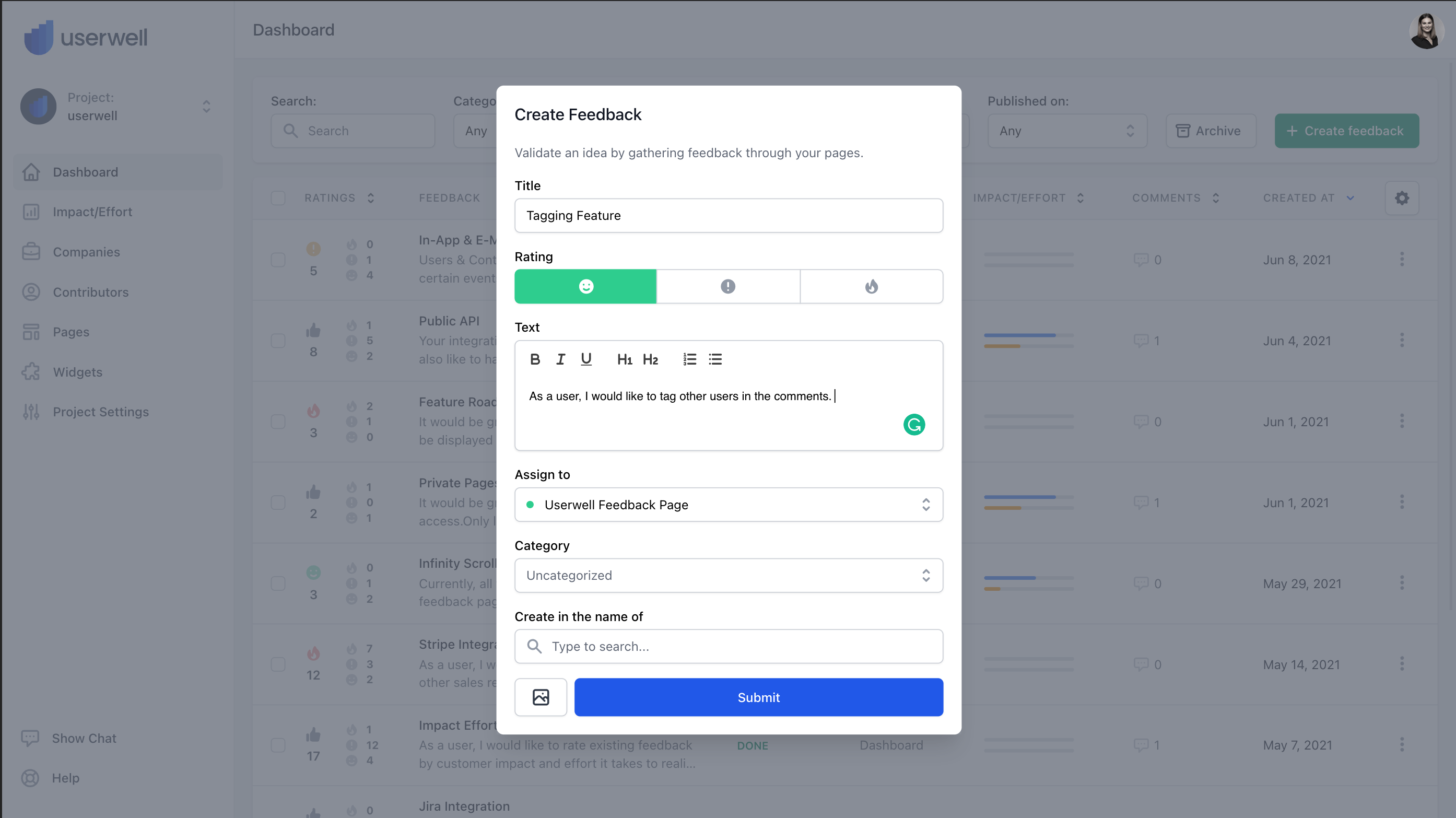Open Grammarly icon in text field
This screenshot has width=1456, height=818.
pos(913,425)
